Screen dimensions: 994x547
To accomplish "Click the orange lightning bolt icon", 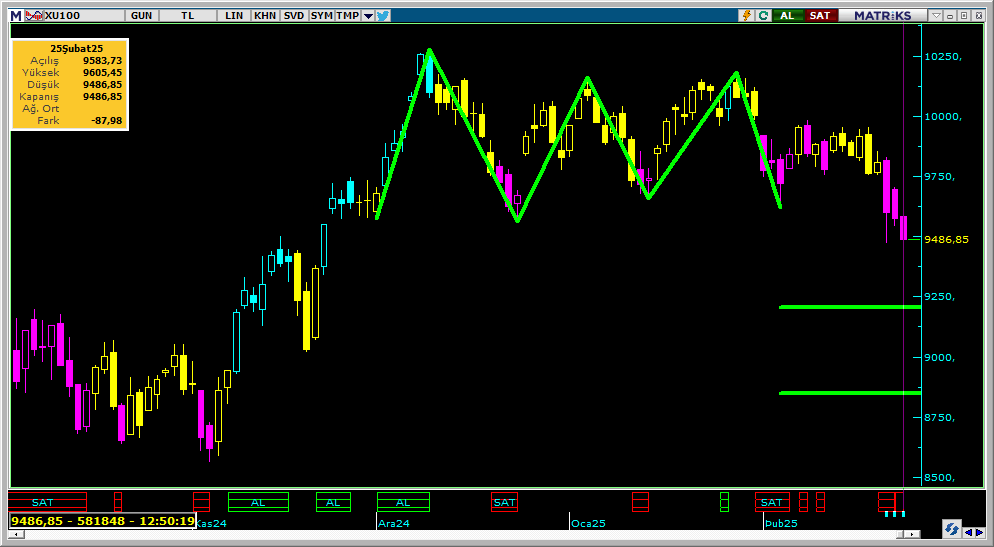I will tap(747, 15).
